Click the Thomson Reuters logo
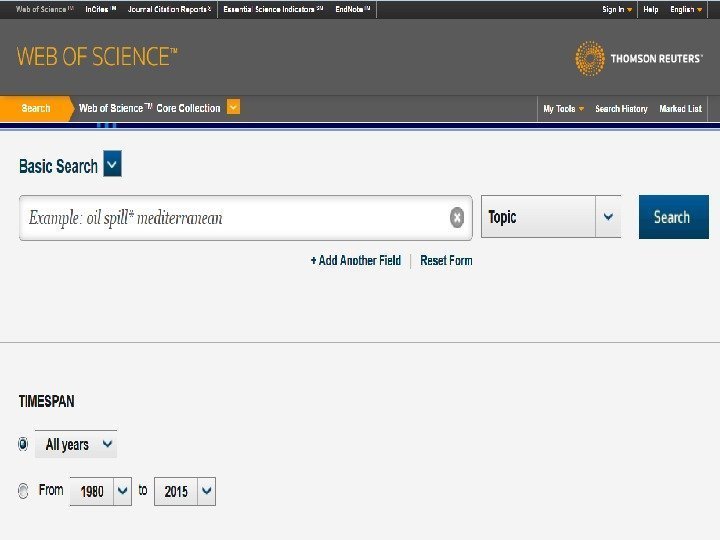The image size is (720, 540). click(638, 58)
